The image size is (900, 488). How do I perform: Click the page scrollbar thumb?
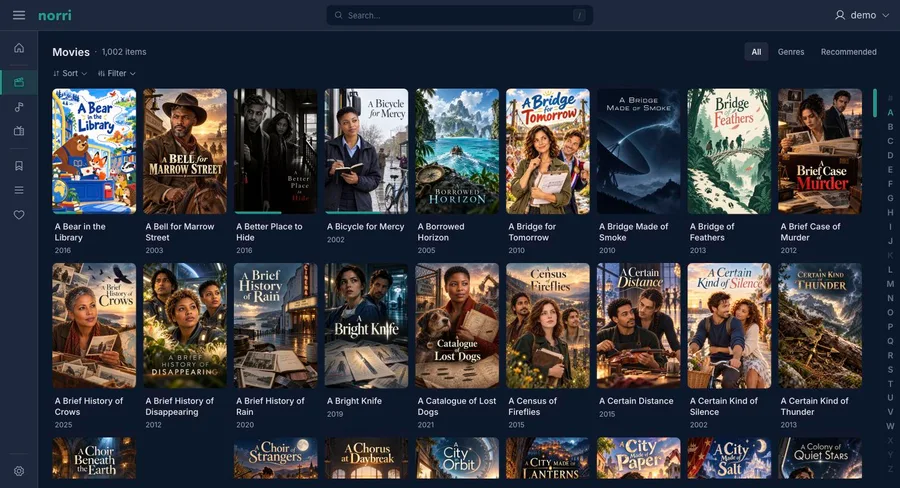[x=875, y=103]
